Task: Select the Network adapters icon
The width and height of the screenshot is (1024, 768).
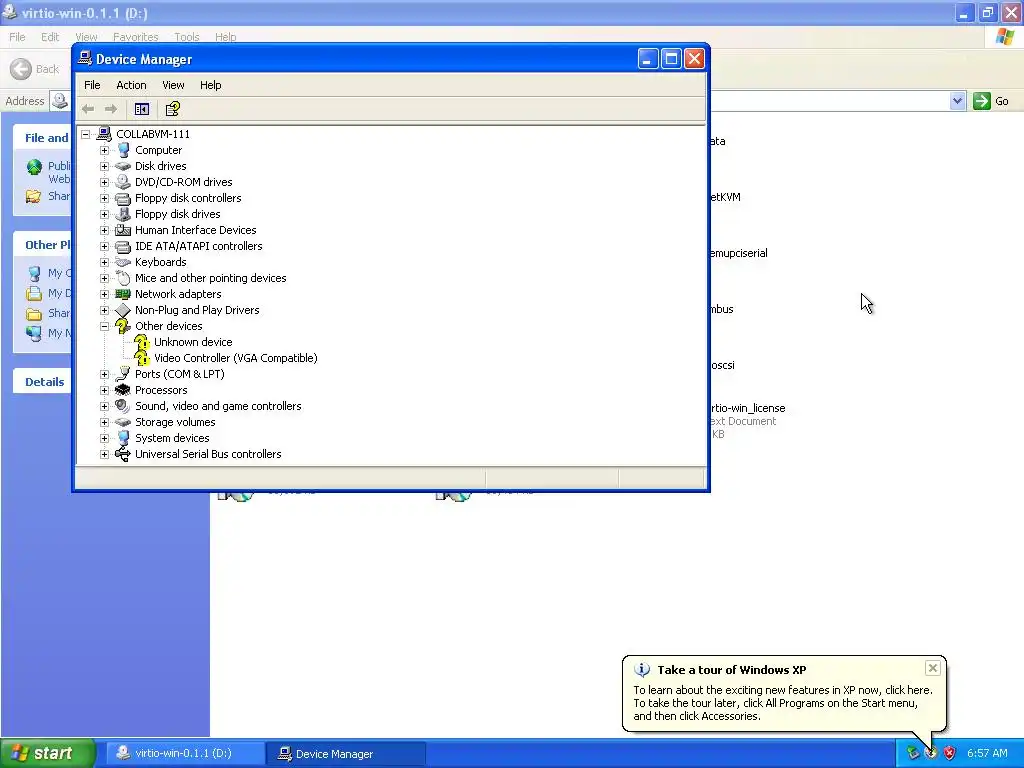Action: point(123,294)
